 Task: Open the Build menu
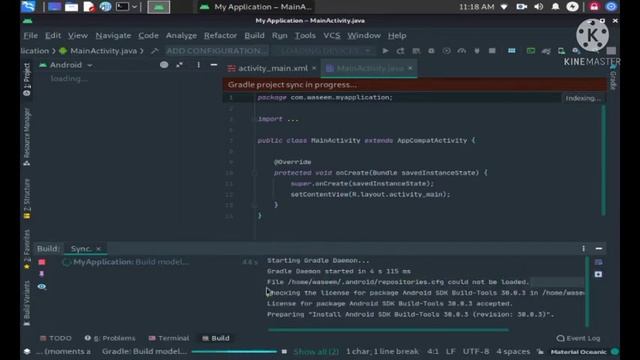click(254, 36)
